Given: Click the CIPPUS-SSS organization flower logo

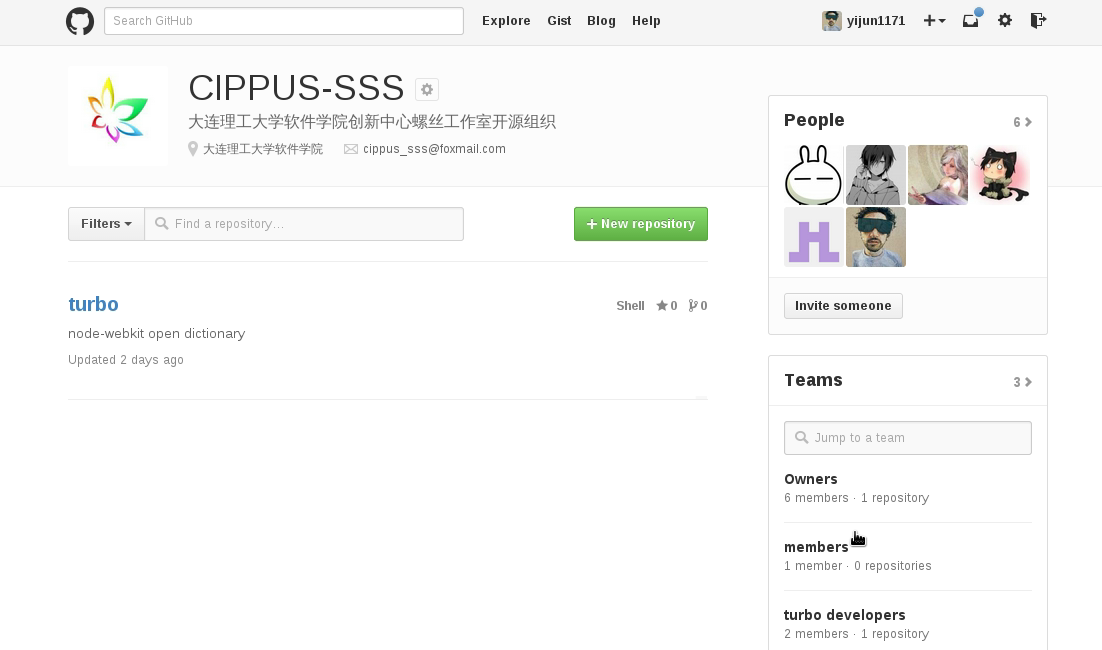Looking at the screenshot, I should 117,116.
